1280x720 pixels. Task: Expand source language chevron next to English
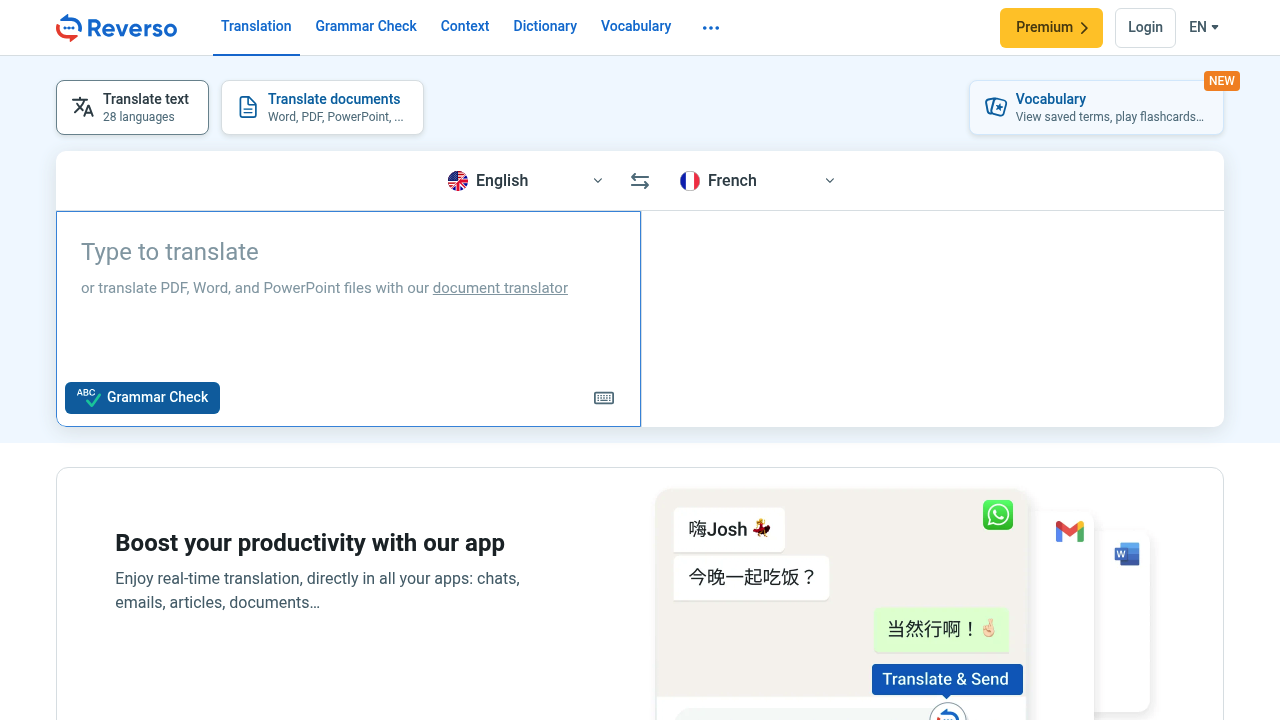(598, 181)
